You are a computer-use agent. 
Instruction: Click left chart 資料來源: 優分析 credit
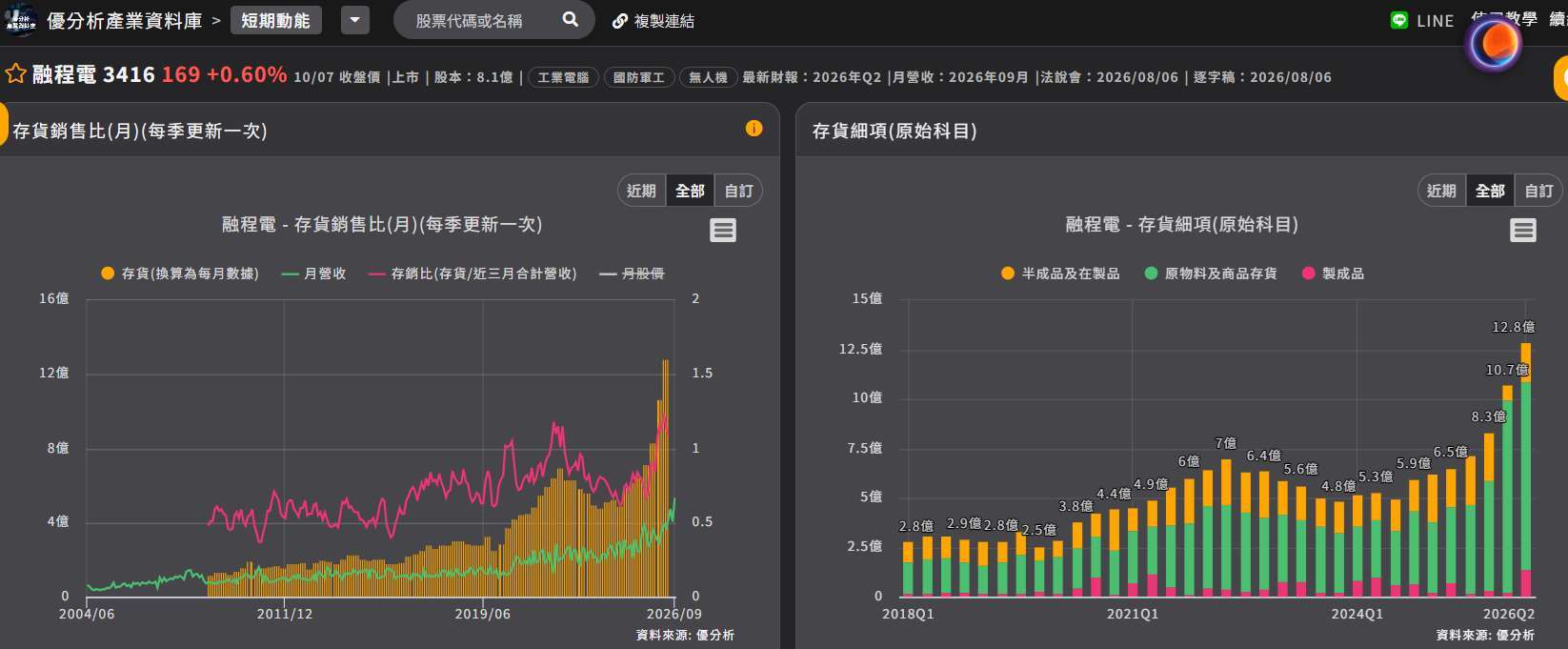tap(685, 635)
